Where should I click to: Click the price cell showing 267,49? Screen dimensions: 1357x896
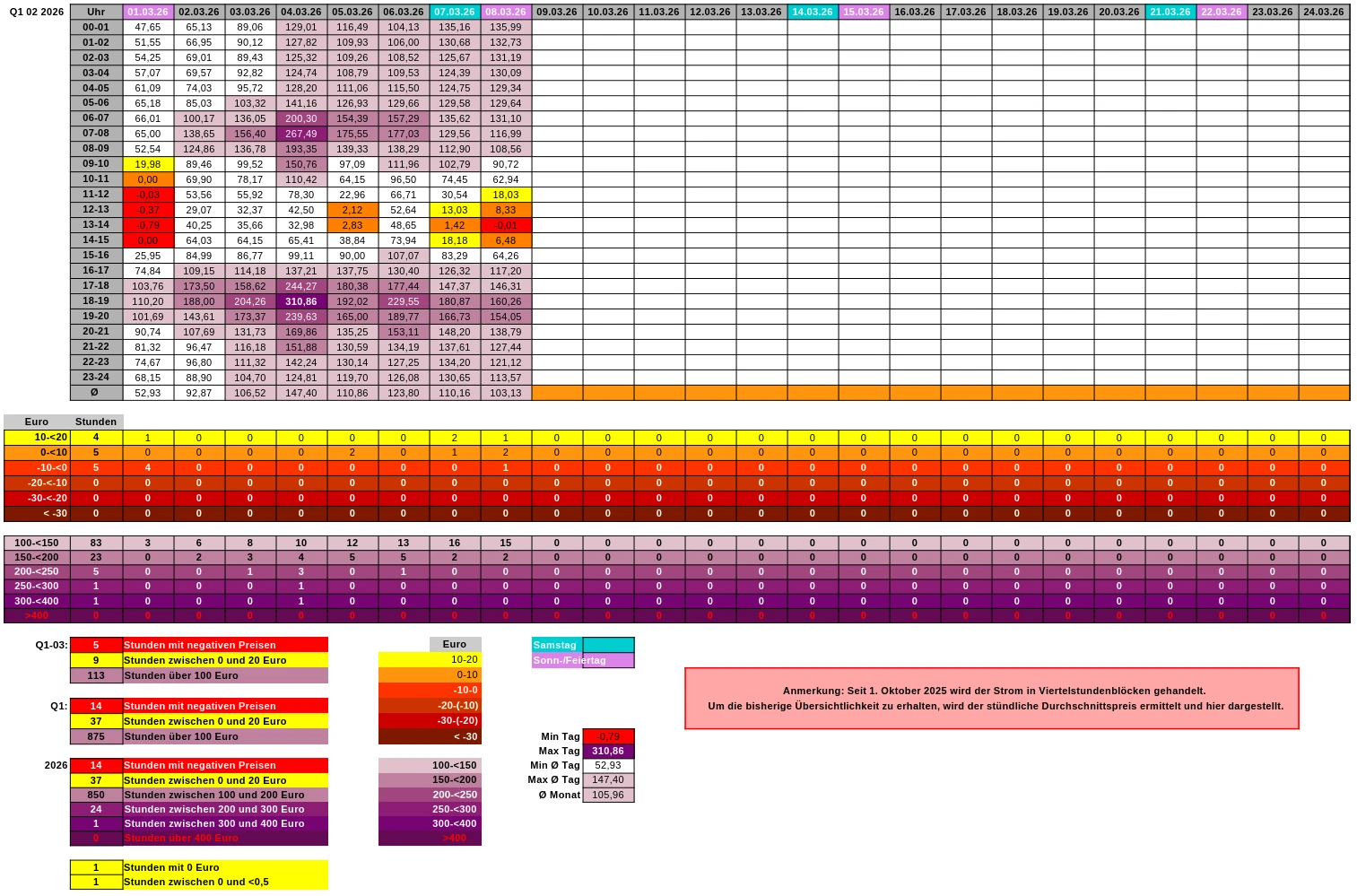coord(300,134)
